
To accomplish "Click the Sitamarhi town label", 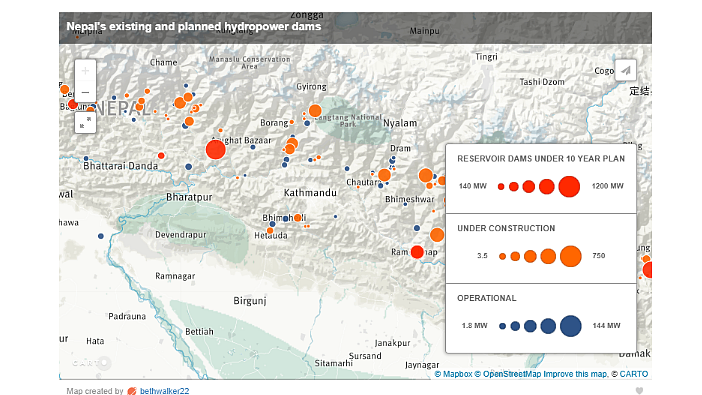I will (333, 363).
